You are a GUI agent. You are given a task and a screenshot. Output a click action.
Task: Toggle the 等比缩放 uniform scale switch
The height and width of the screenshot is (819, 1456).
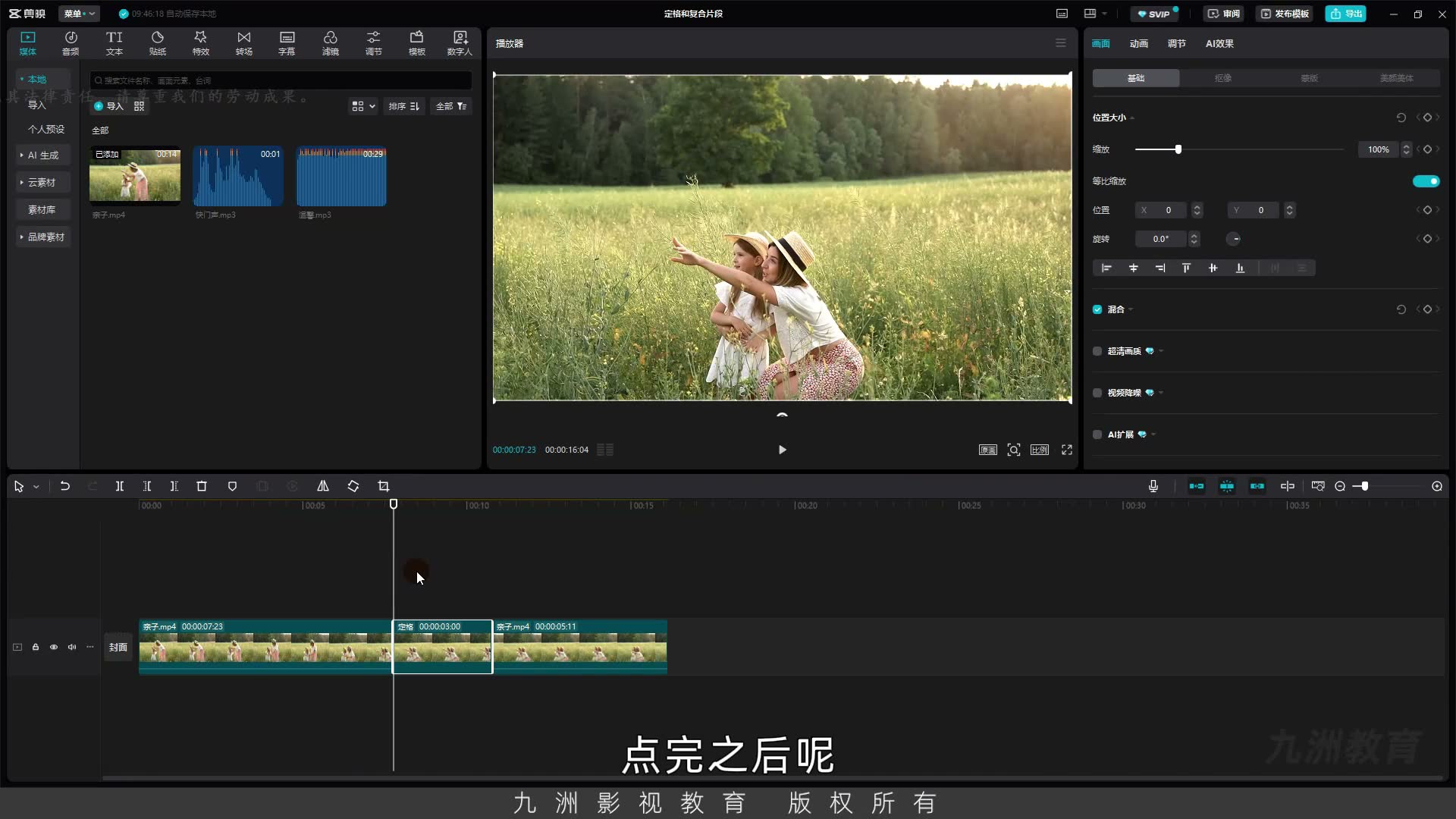[1426, 181]
